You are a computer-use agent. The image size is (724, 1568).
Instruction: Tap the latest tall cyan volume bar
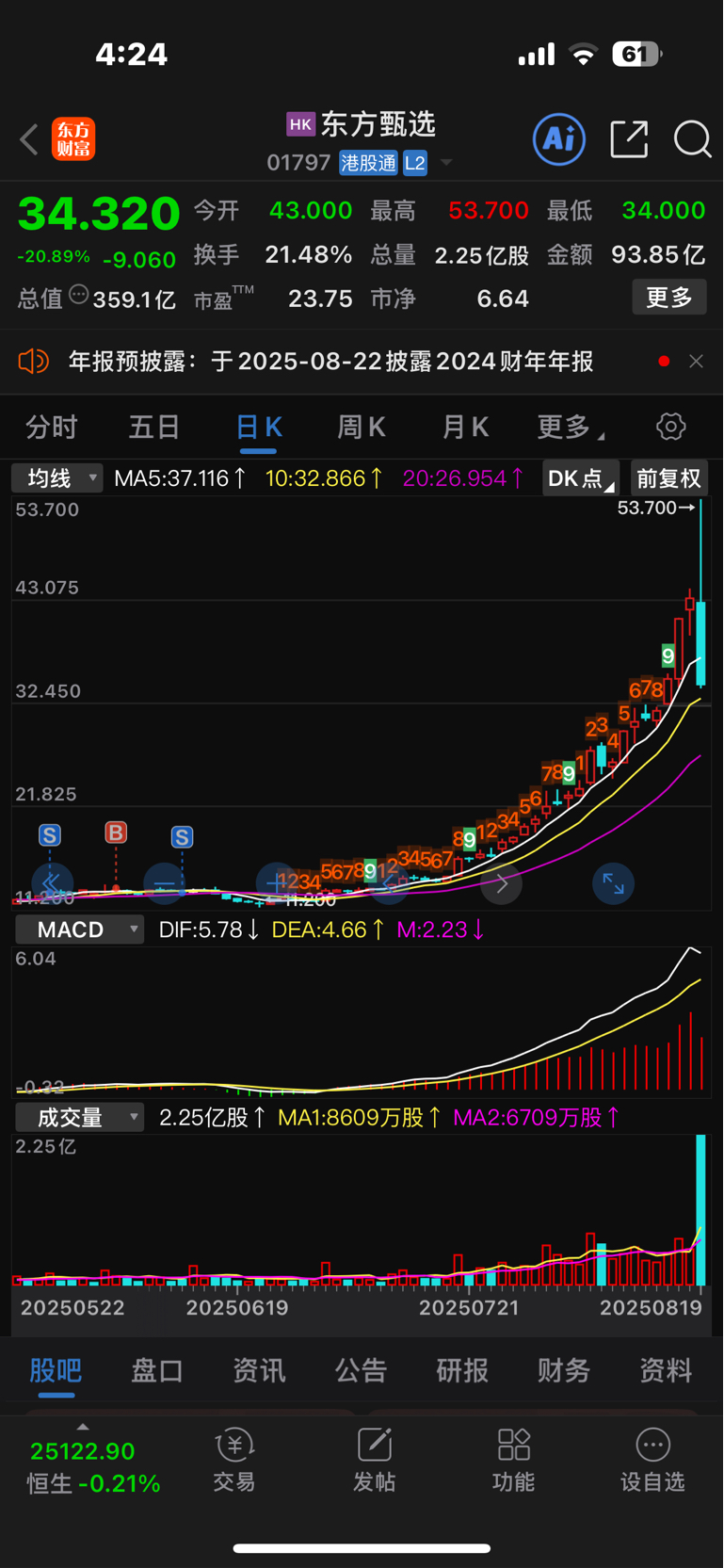click(700, 1210)
